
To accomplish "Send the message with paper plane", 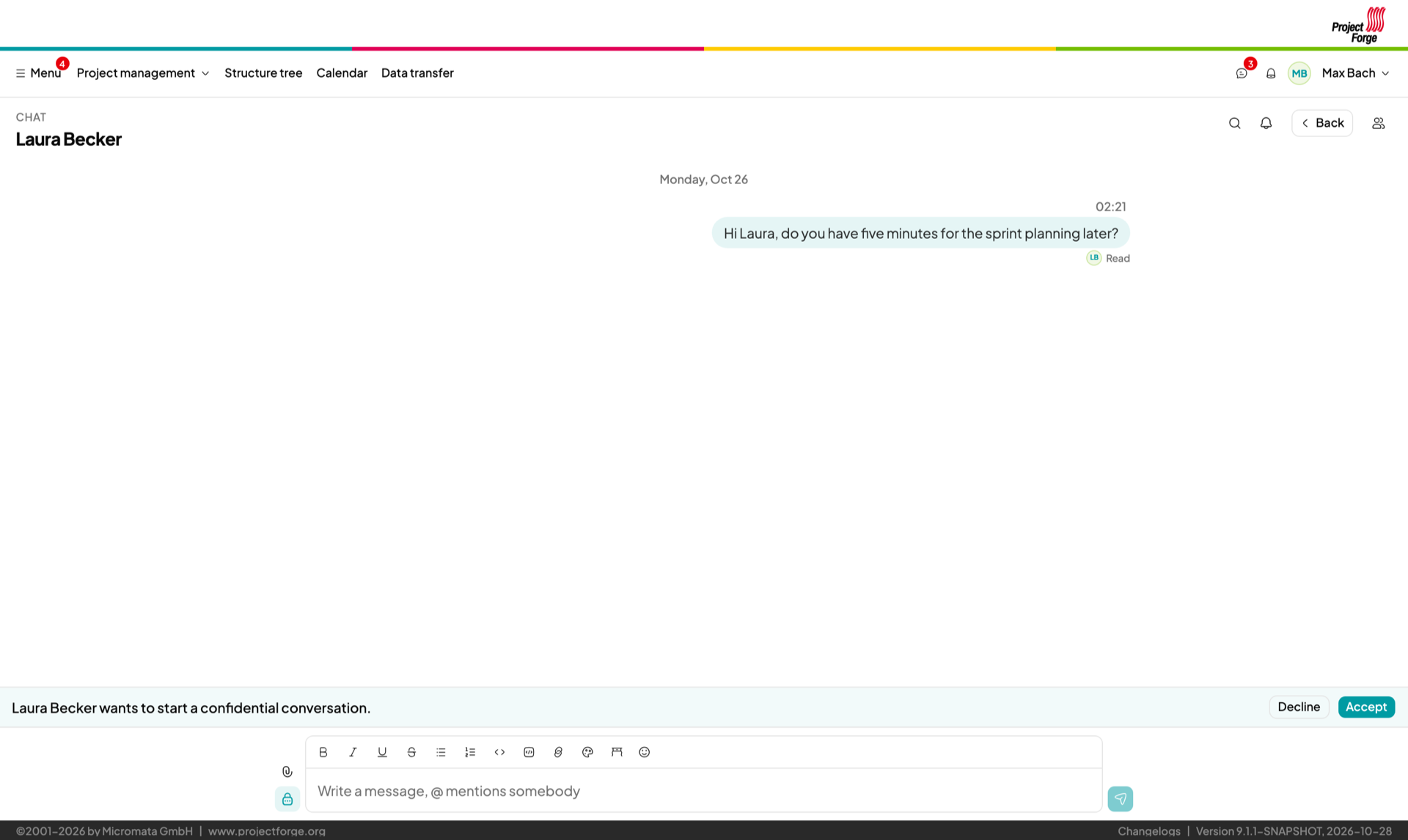I will click(1121, 799).
